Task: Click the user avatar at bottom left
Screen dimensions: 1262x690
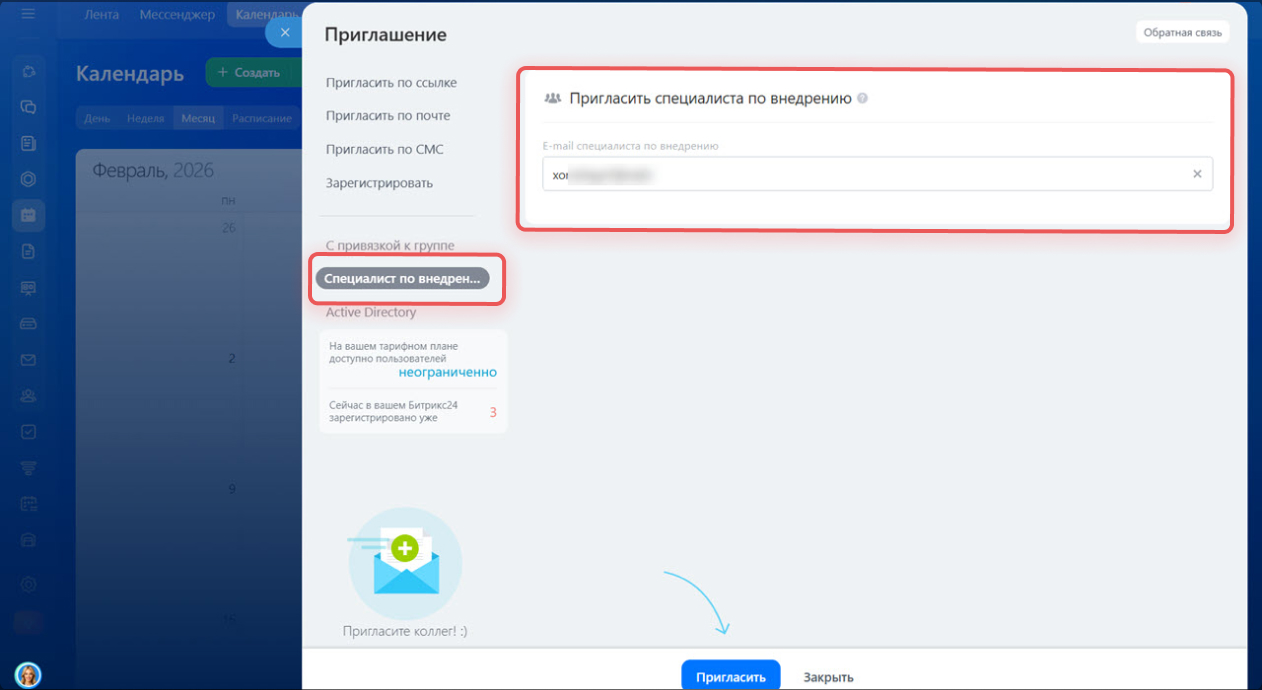Action: [28, 675]
